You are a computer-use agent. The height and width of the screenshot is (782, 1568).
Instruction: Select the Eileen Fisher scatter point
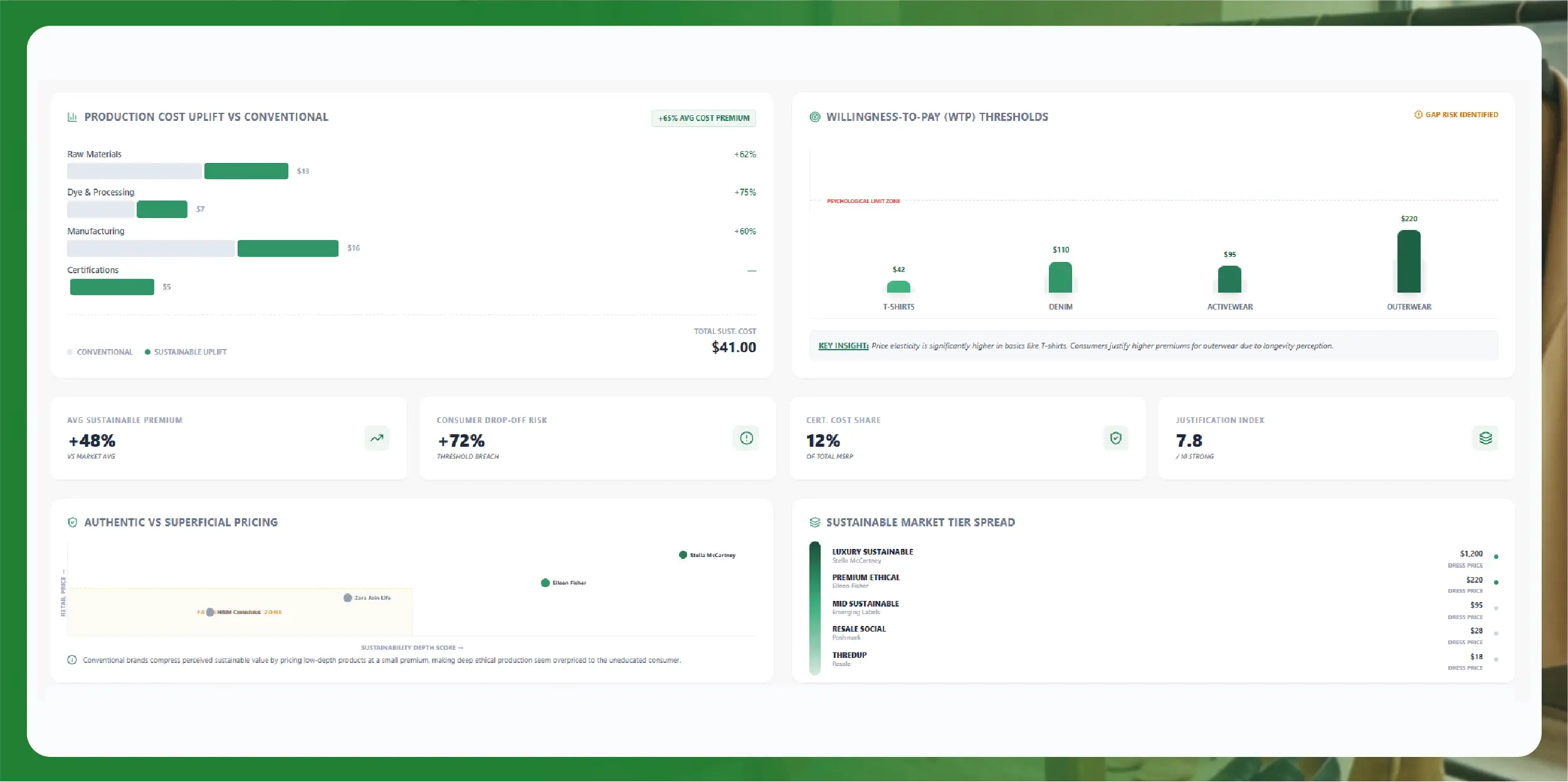tap(545, 583)
